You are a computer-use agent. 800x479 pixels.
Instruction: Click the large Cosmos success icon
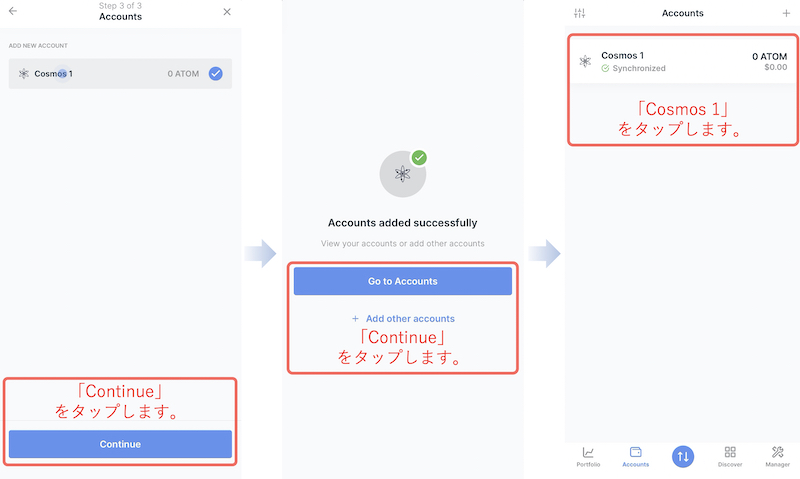pyautogui.click(x=403, y=174)
